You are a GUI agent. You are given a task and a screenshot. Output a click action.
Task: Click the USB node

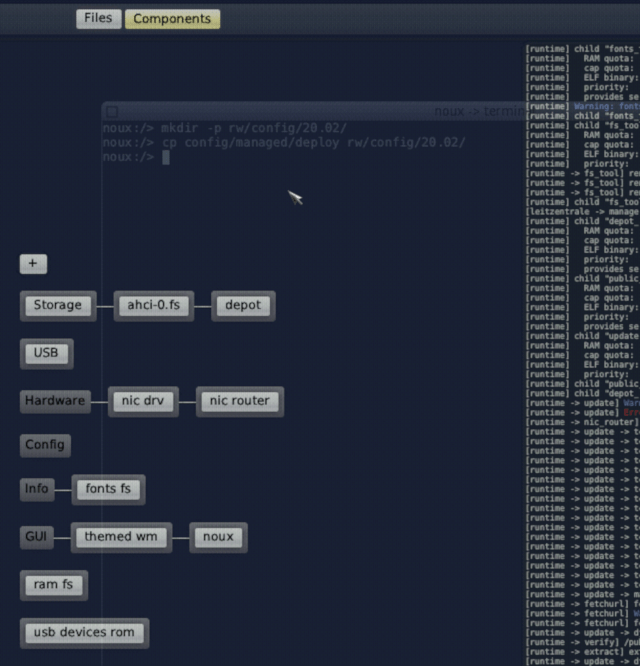[x=46, y=353]
